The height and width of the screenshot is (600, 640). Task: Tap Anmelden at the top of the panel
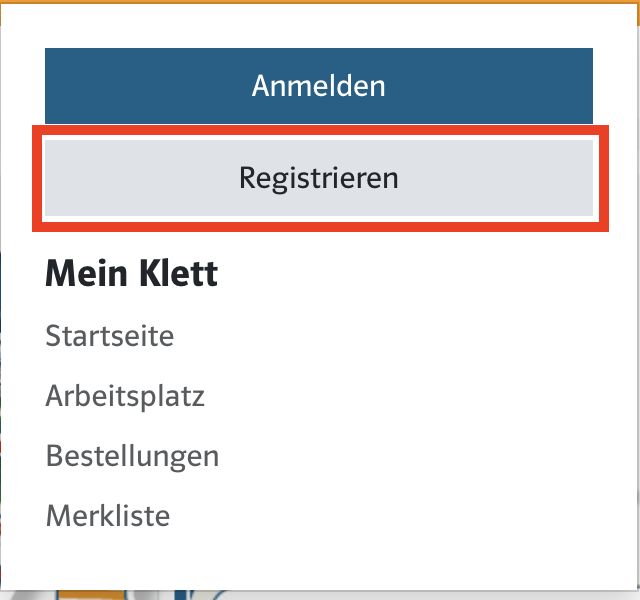pos(318,86)
